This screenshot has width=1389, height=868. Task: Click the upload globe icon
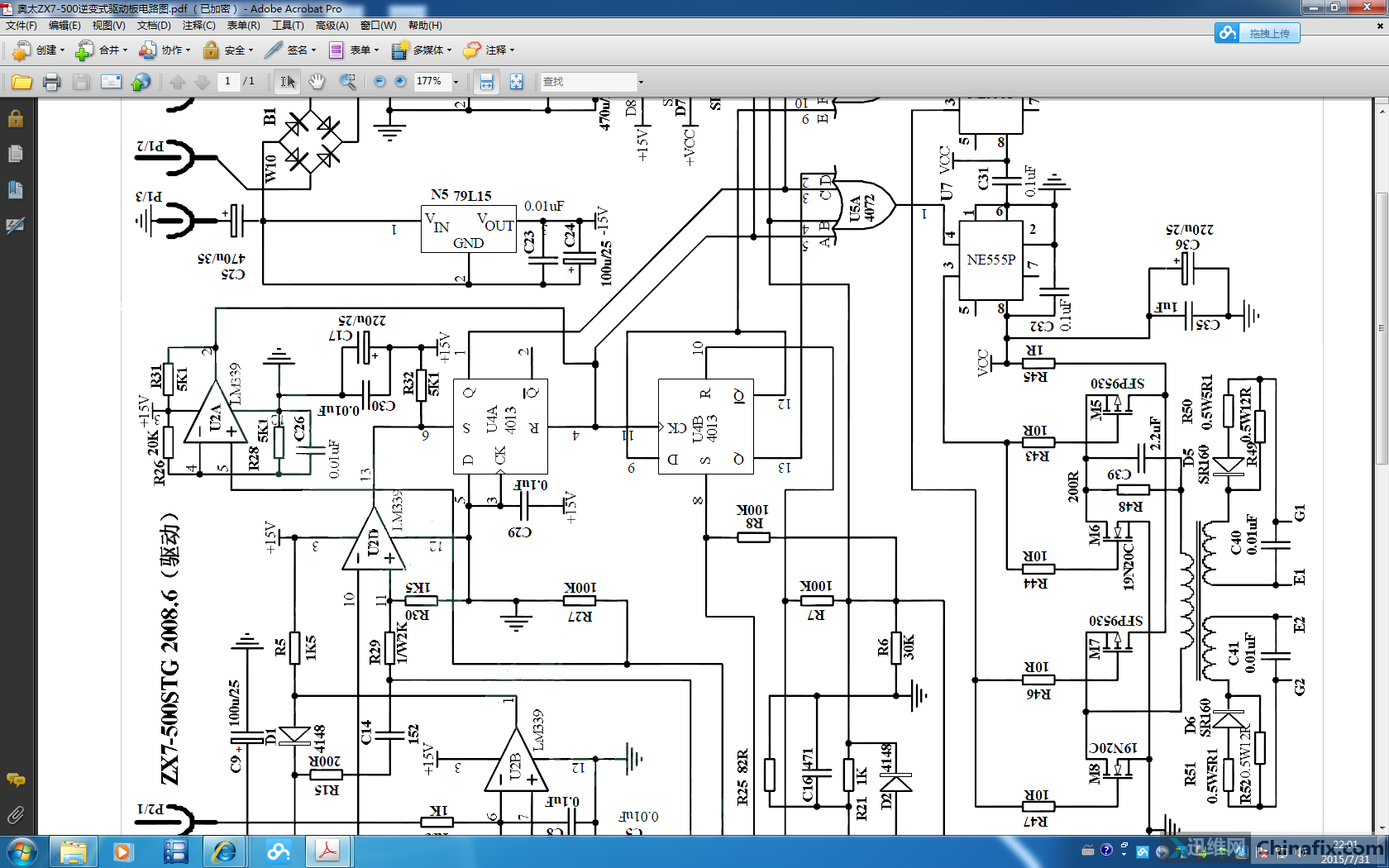141,82
